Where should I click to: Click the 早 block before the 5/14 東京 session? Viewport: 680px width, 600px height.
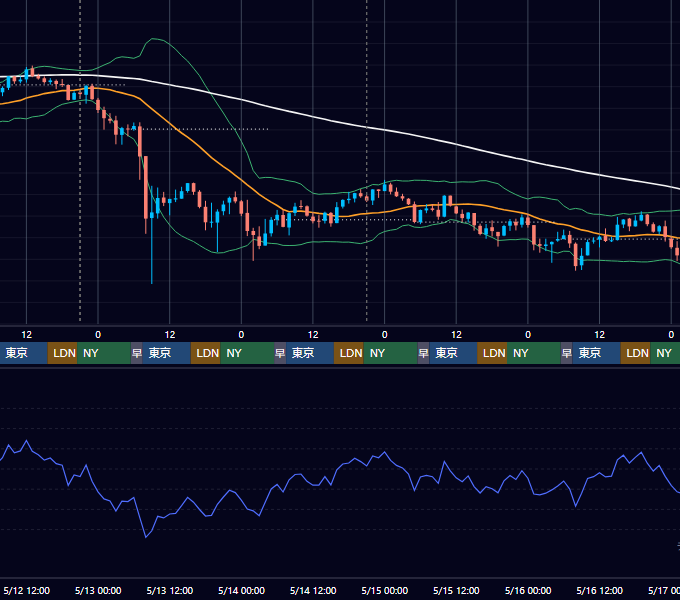pos(280,353)
